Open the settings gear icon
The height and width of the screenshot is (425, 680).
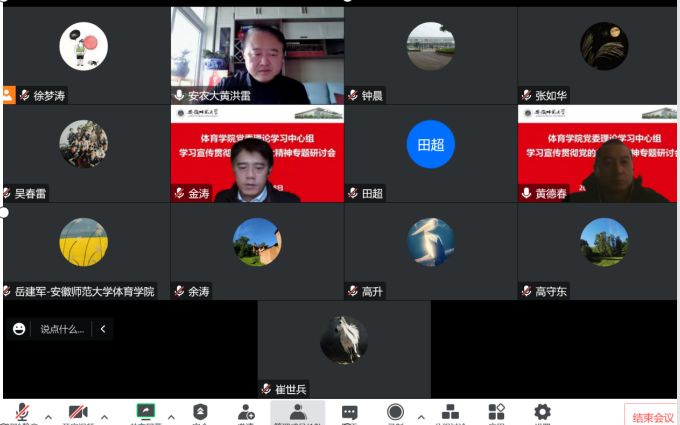542,412
